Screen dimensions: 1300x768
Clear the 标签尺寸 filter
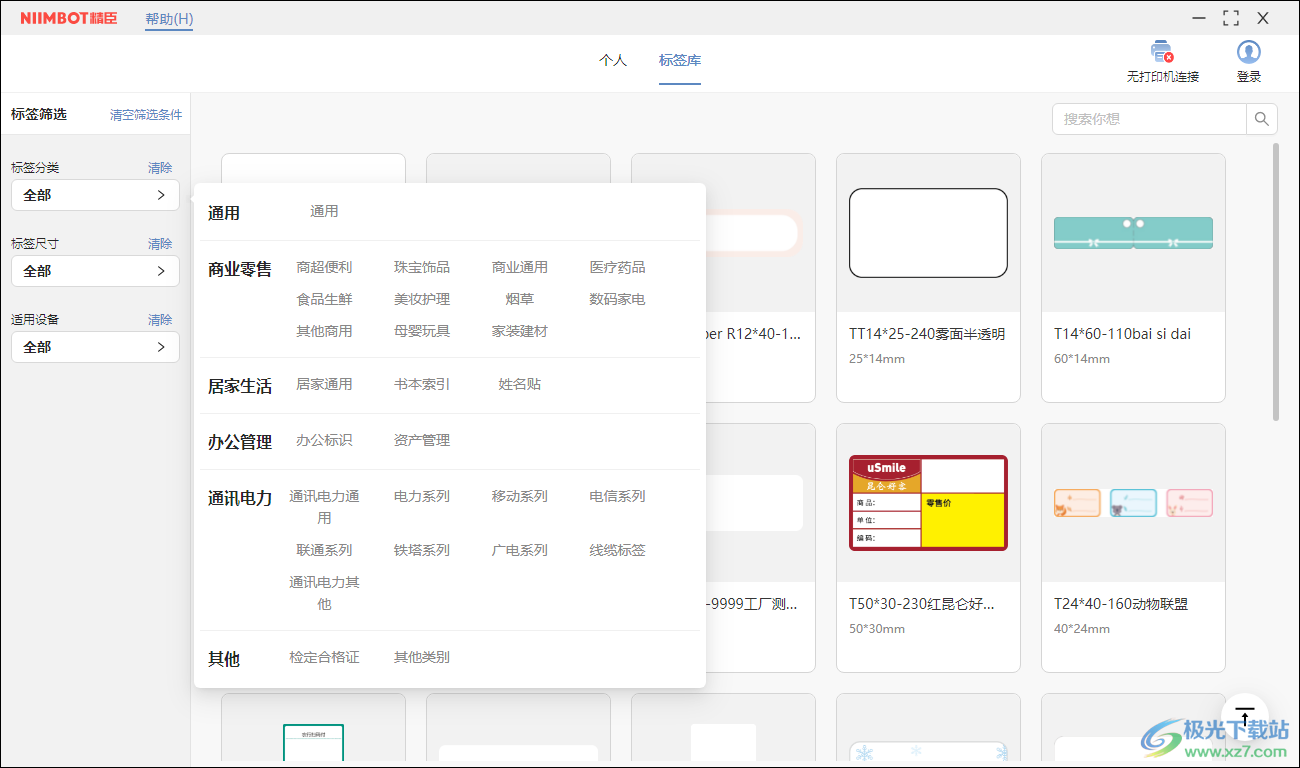(160, 244)
